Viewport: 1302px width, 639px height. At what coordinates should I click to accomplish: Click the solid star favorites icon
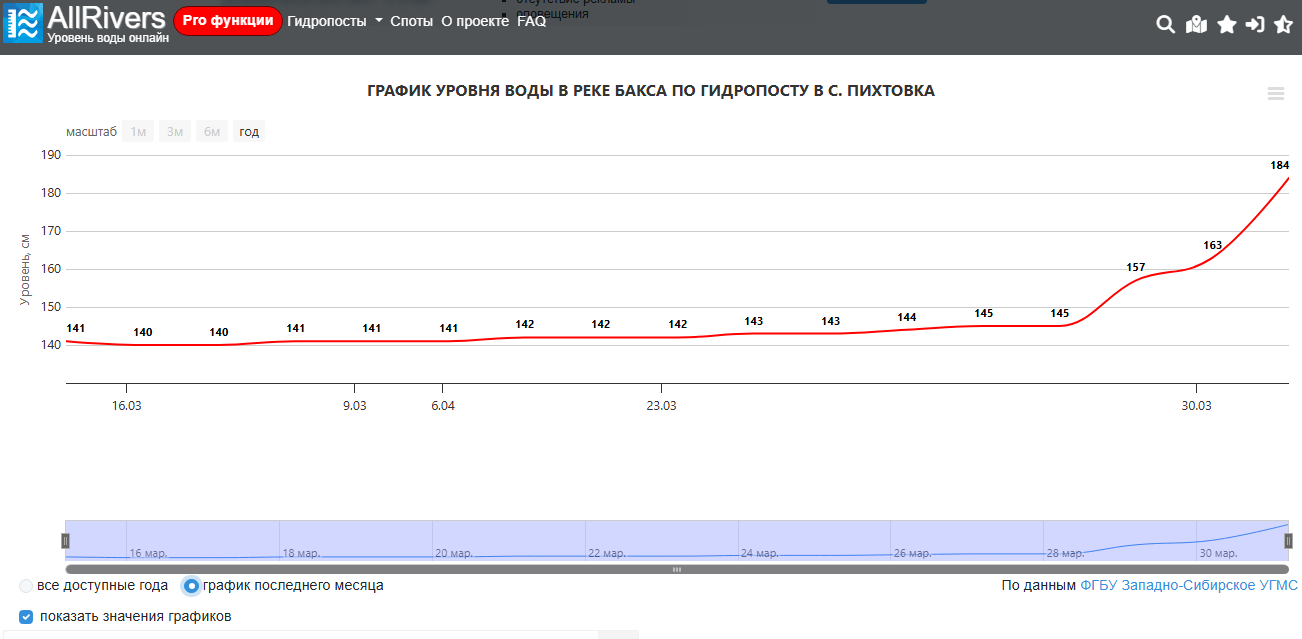1226,25
